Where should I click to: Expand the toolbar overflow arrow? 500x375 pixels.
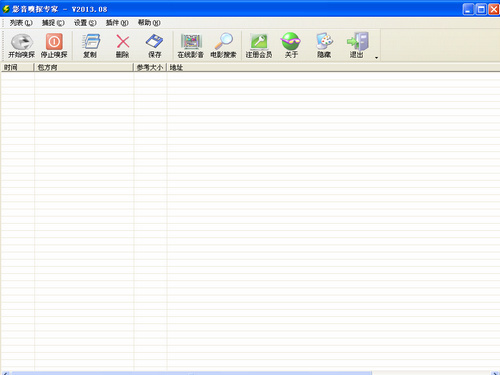pos(376,58)
